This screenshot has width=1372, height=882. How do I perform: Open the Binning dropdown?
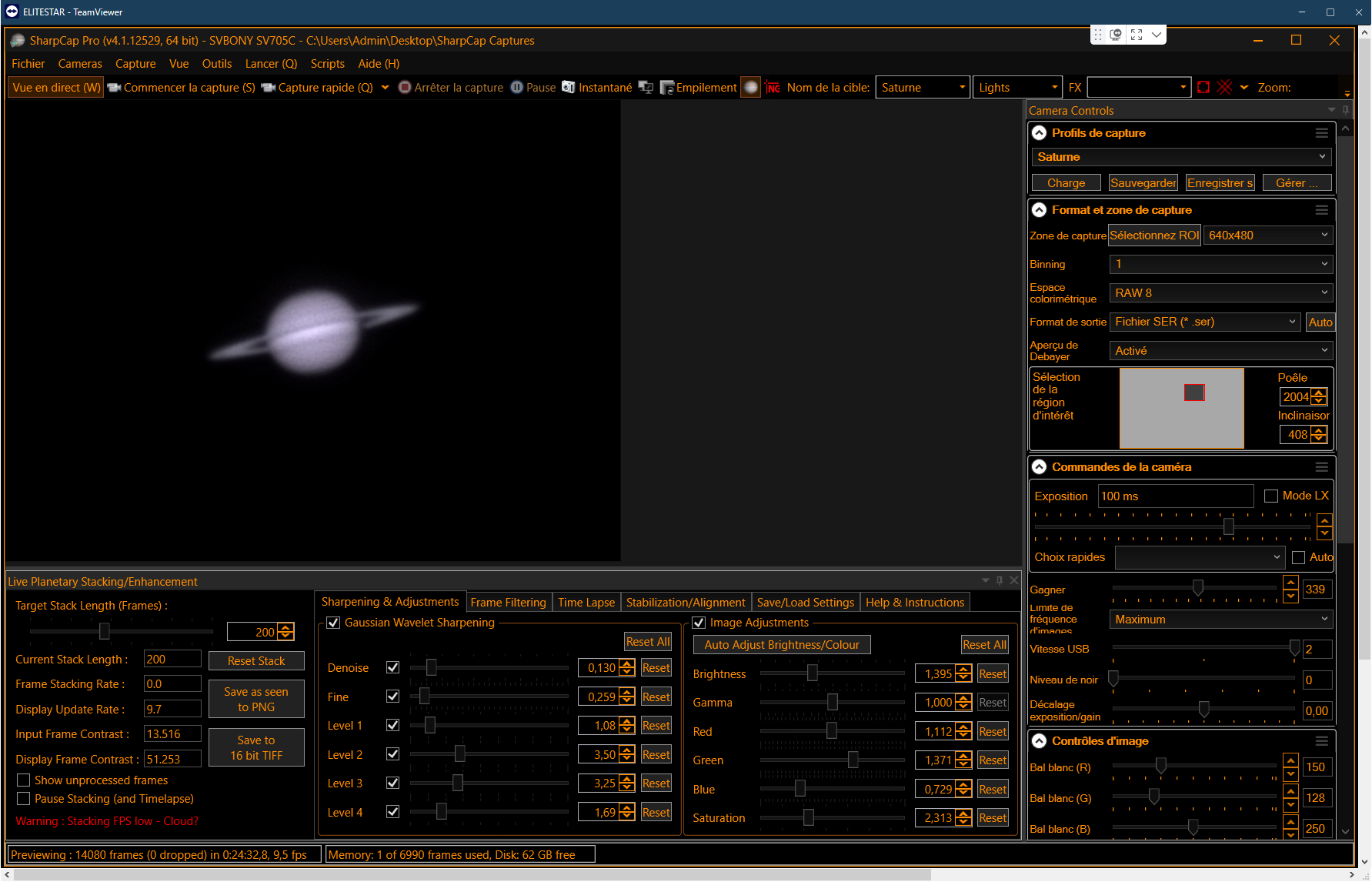(x=1221, y=264)
